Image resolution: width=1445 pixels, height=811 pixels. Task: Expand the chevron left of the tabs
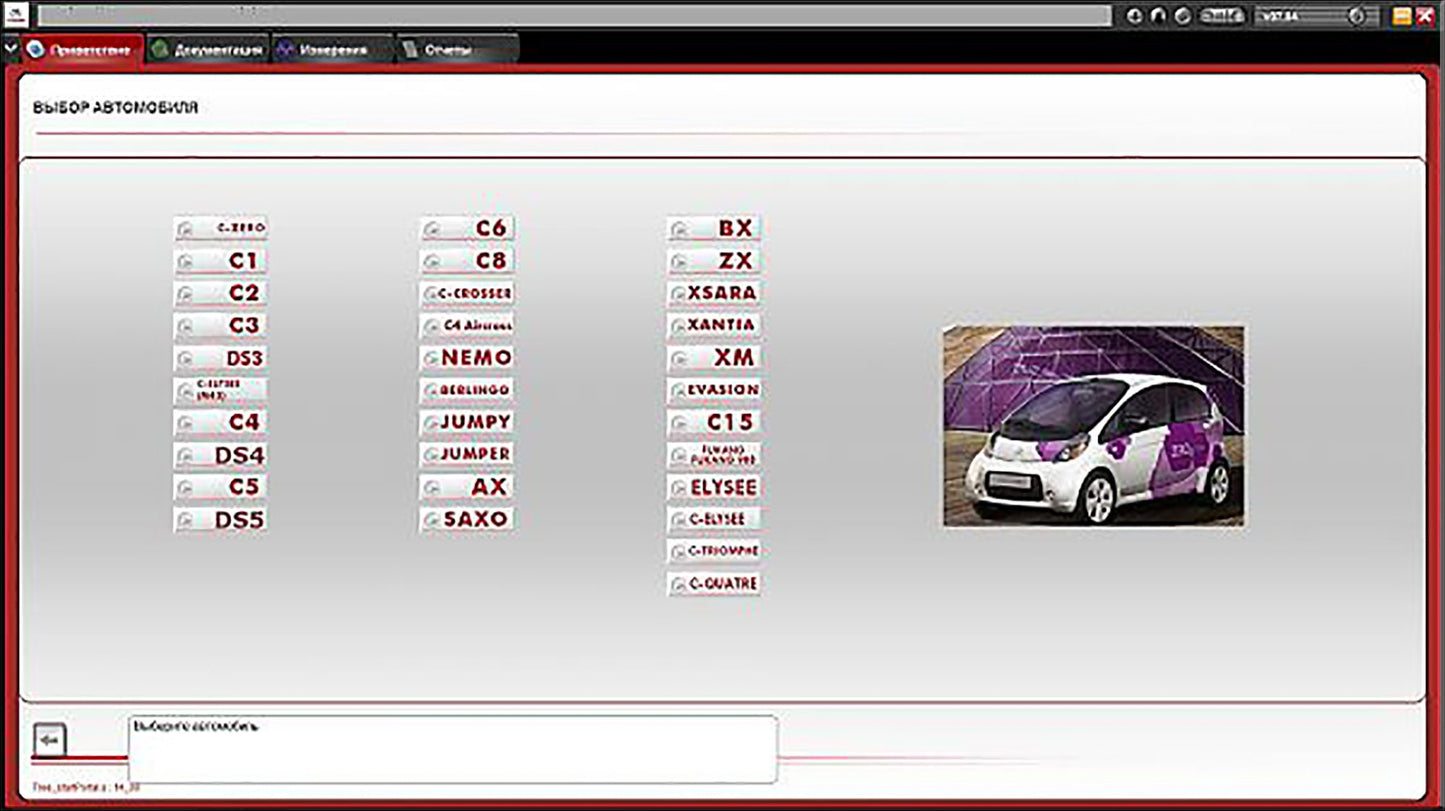click(x=11, y=48)
